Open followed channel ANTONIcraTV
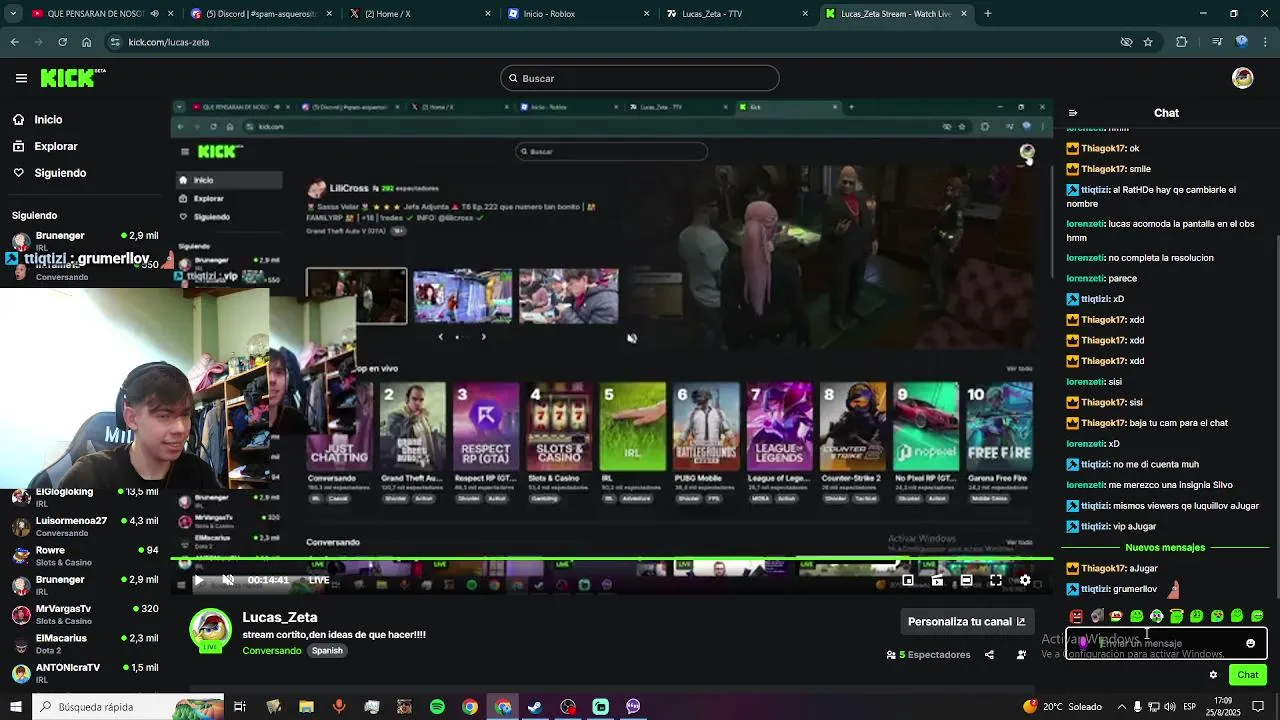Viewport: 1280px width, 720px height. (85, 672)
